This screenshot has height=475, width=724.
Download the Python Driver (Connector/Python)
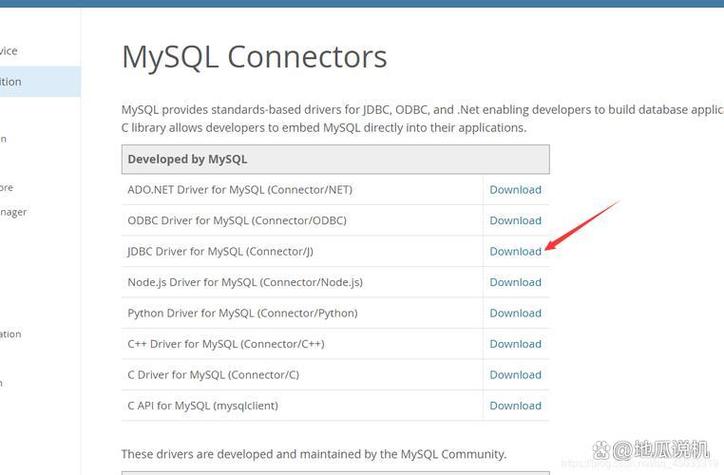[515, 313]
